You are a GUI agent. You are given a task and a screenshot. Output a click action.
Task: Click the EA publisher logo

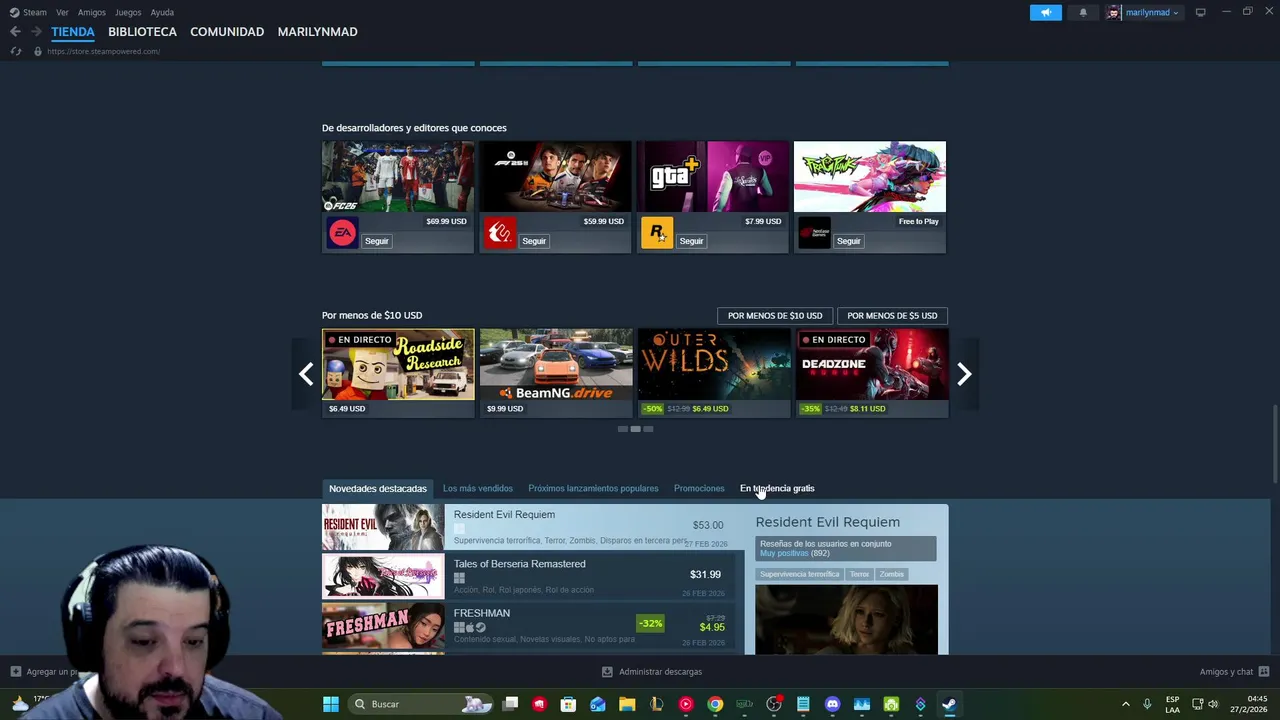click(342, 233)
